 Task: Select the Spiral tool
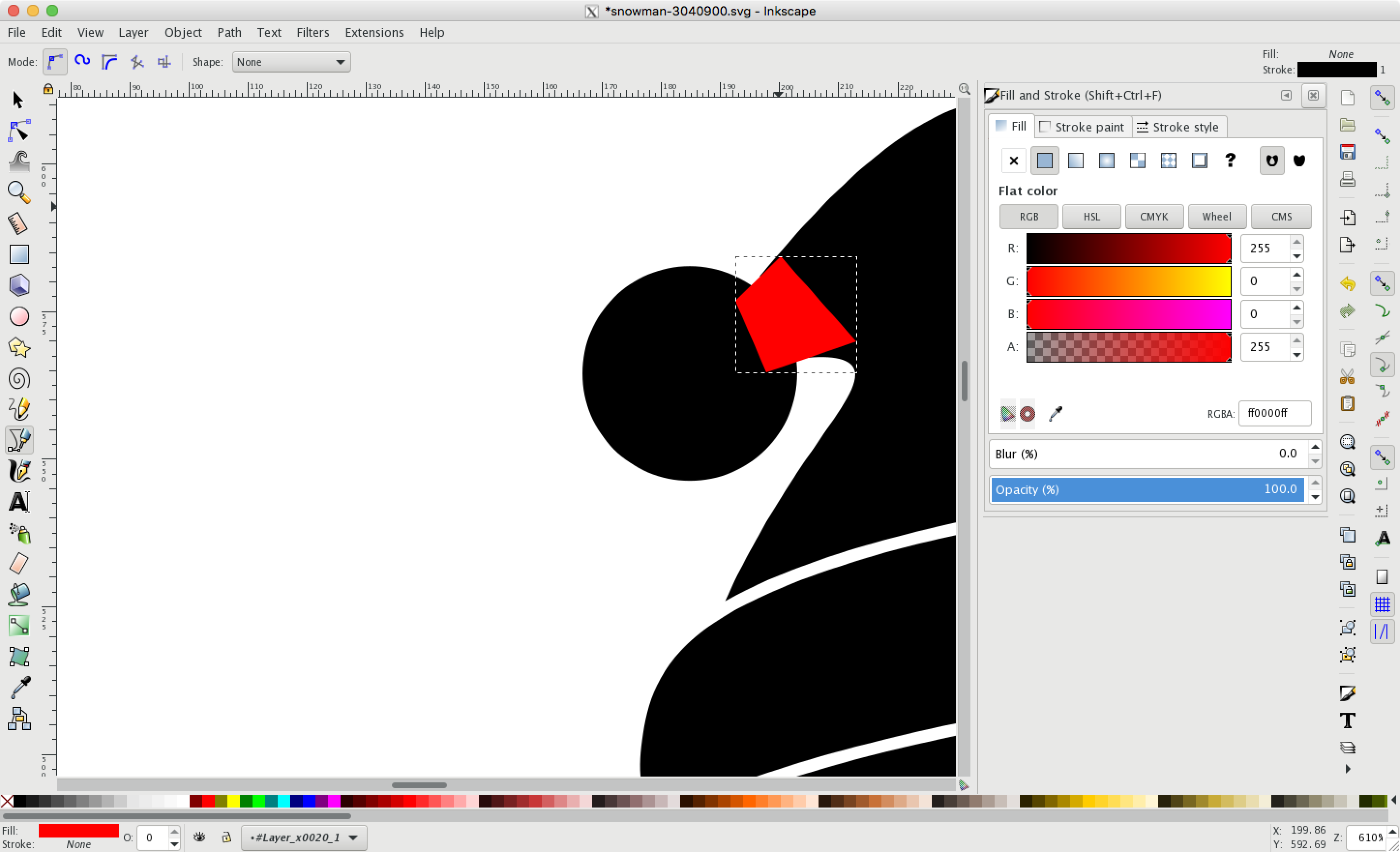[x=19, y=378]
